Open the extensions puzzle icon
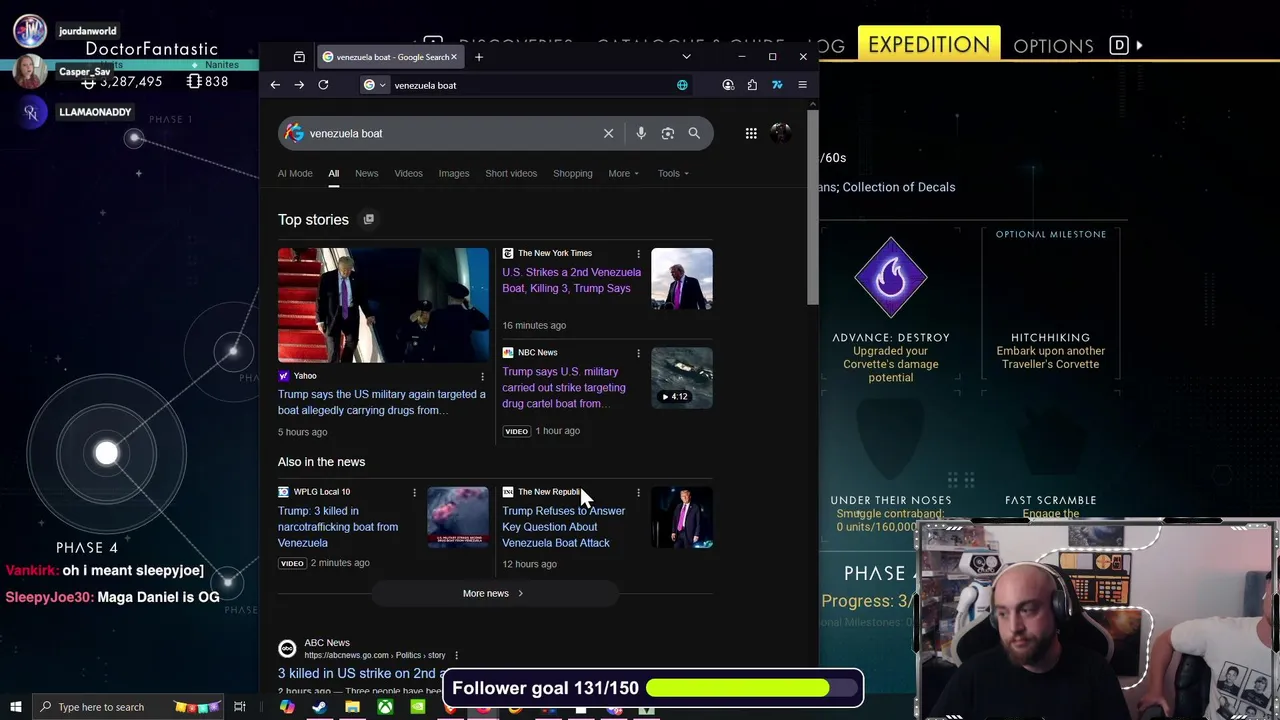1280x720 pixels. tap(752, 85)
